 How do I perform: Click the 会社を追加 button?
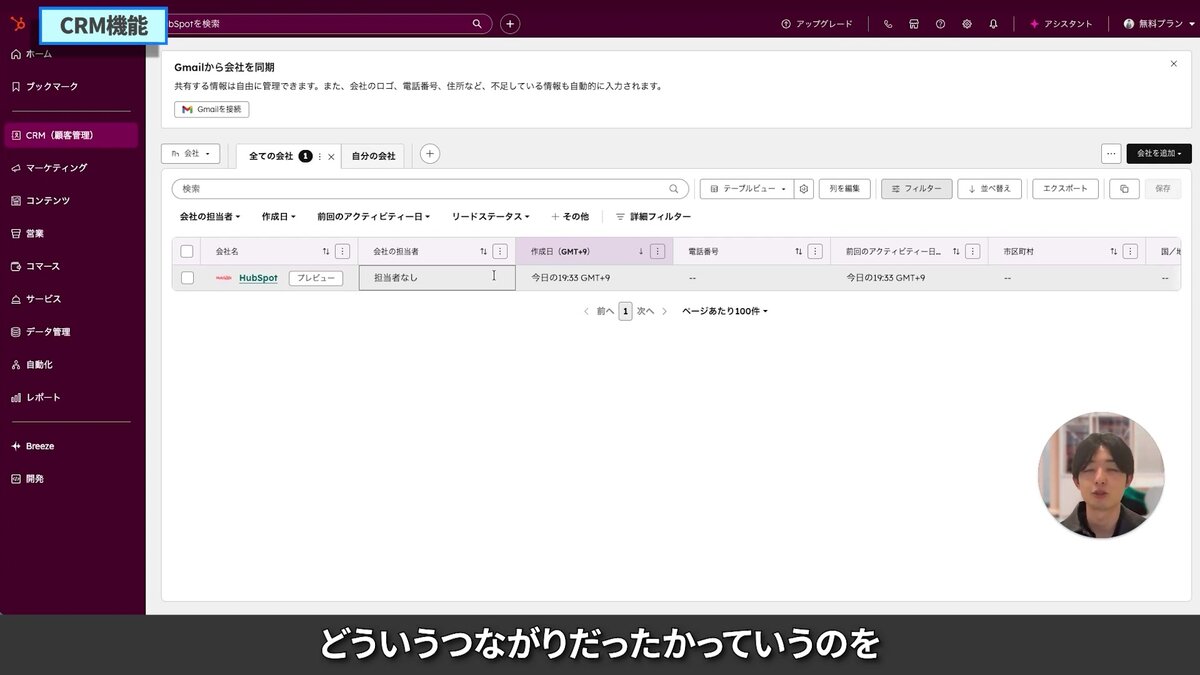coord(1156,153)
